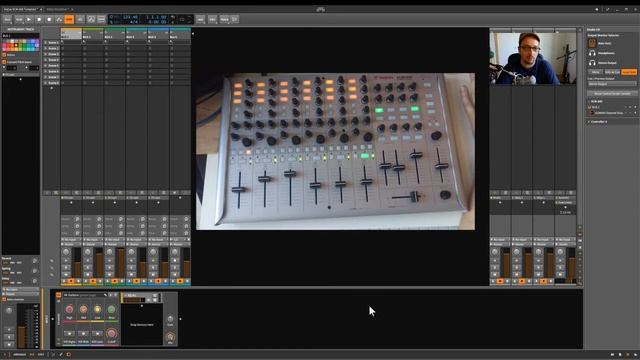Click the third mixer channel pan knob
The height and width of the screenshot is (360, 640).
(x=109, y=252)
